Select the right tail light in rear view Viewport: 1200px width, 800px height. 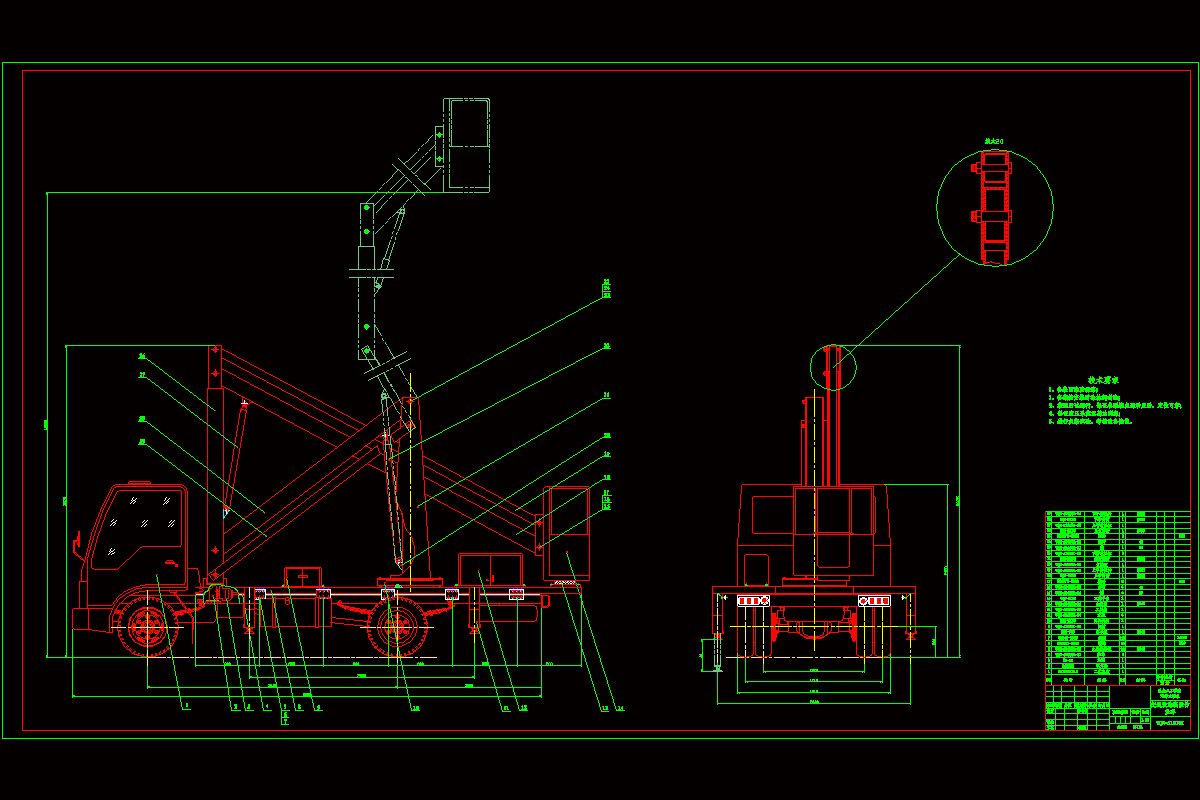click(x=874, y=600)
